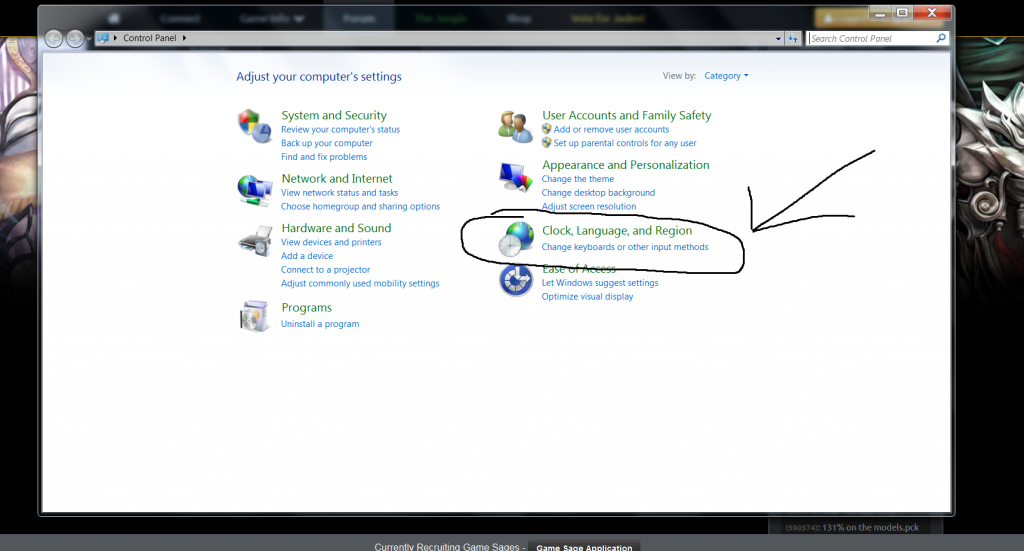Click Let Windows suggest settings link
This screenshot has height=551, width=1024.
(x=600, y=283)
